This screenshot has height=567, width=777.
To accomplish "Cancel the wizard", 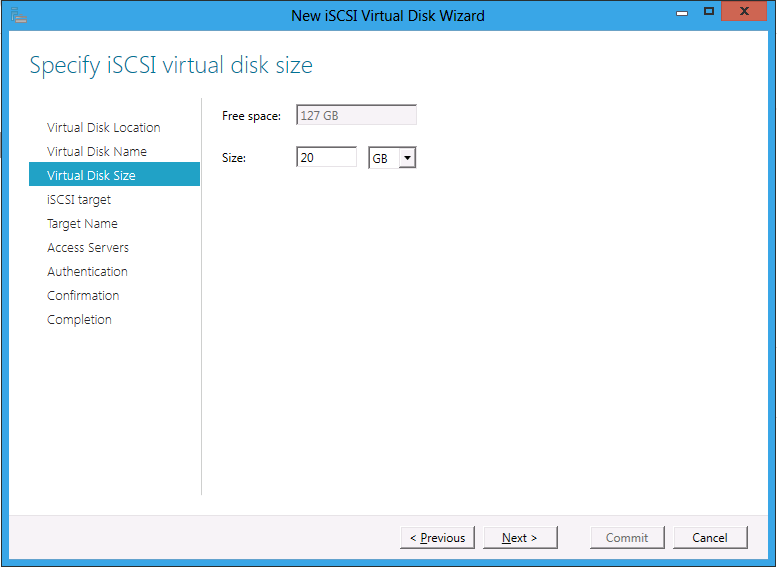I will click(710, 538).
